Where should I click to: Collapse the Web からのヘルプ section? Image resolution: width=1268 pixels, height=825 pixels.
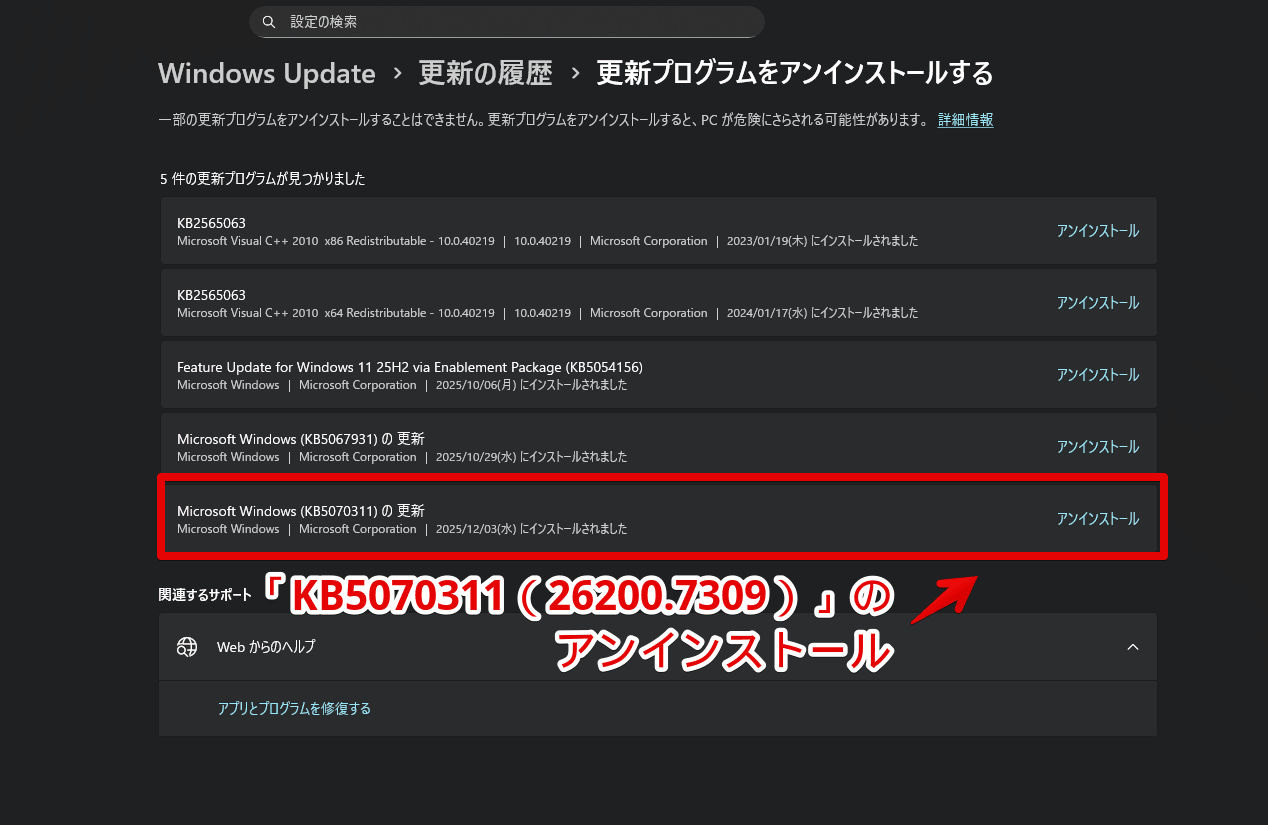pyautogui.click(x=1132, y=646)
